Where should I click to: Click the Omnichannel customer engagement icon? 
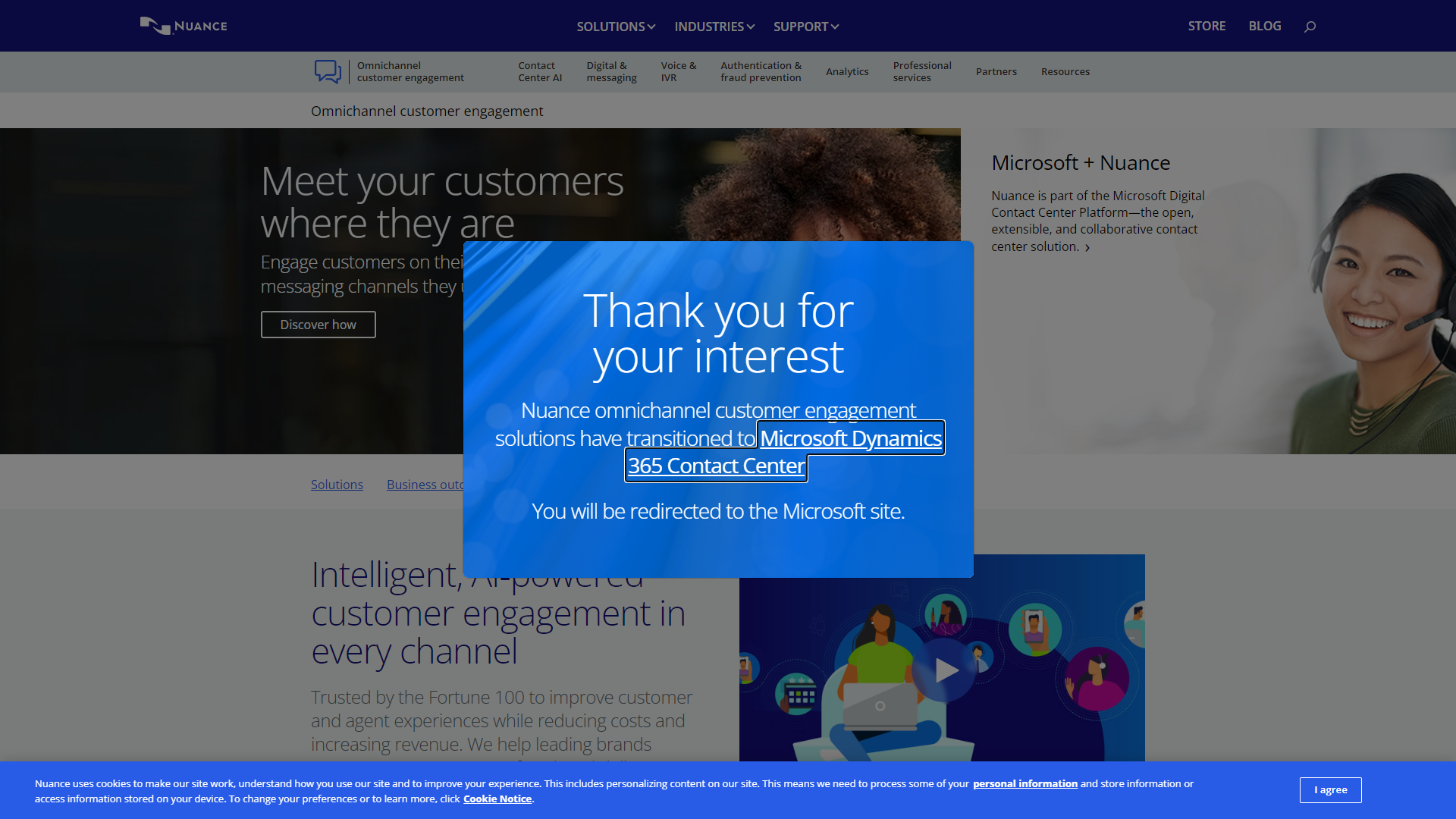coord(327,72)
